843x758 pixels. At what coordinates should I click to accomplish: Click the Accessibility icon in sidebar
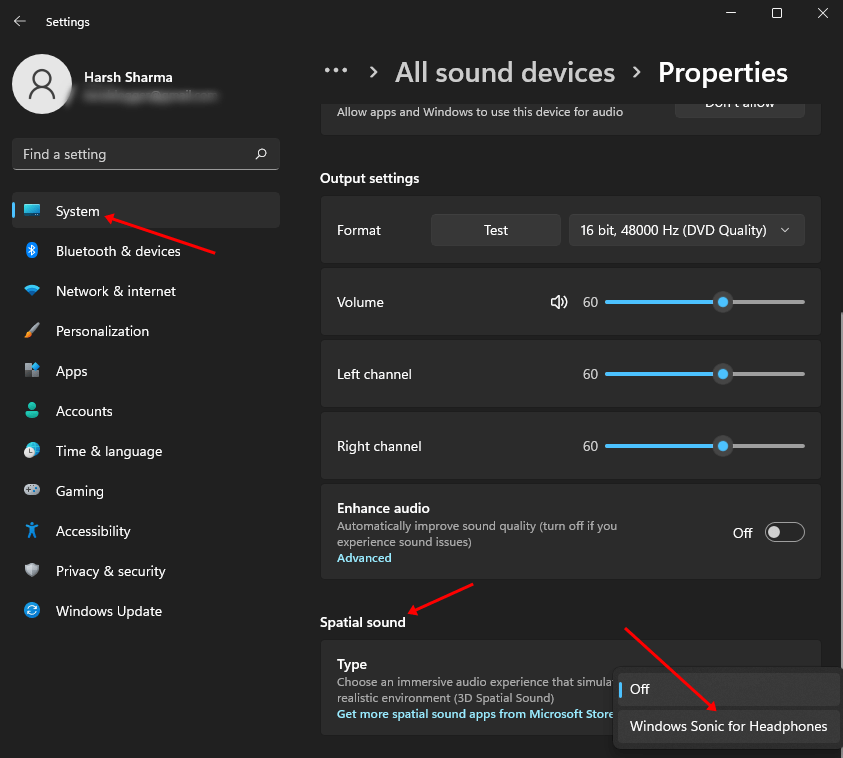pyautogui.click(x=32, y=531)
